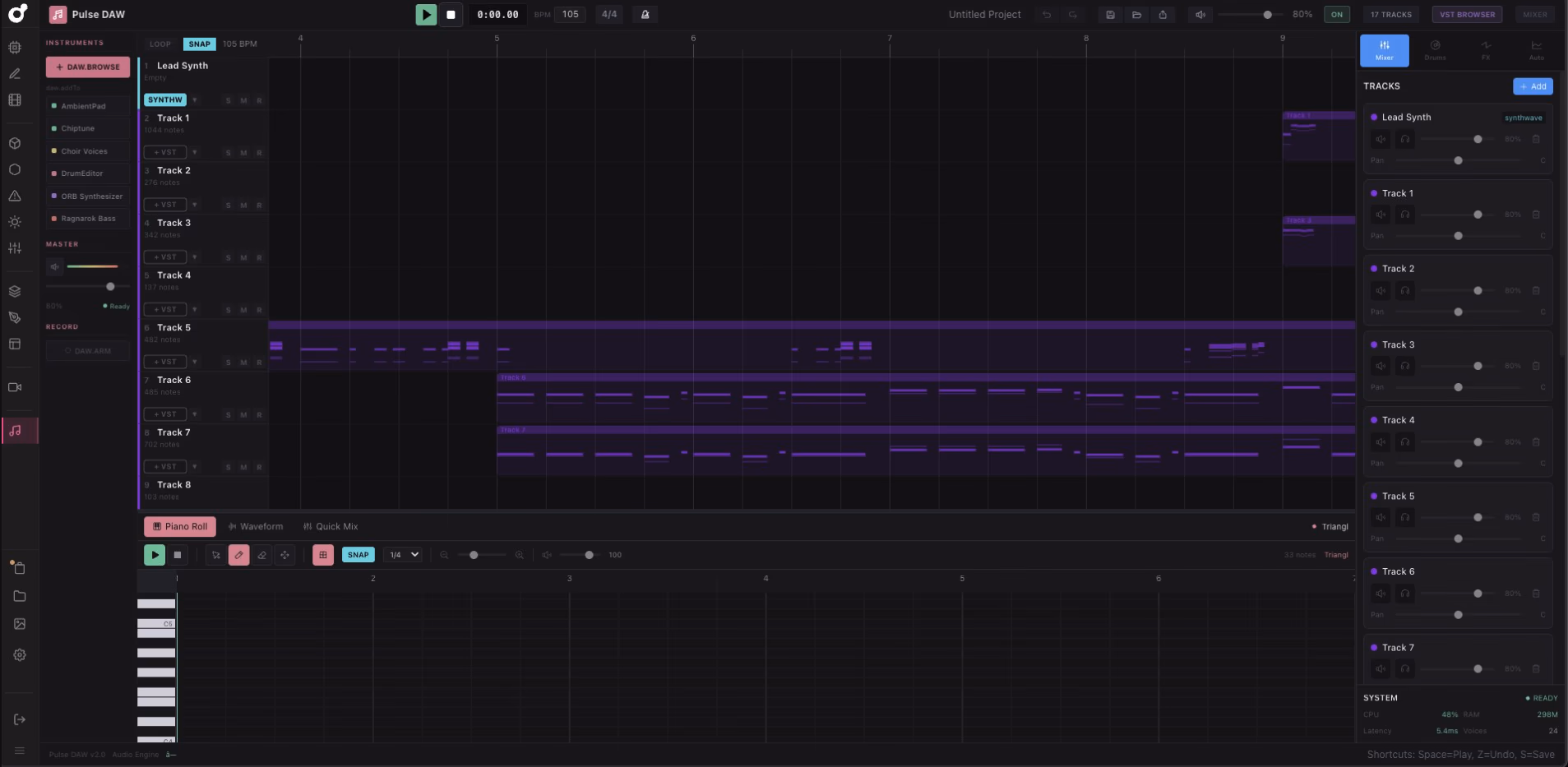This screenshot has width=1568, height=767.
Task: Click the MIXER button in the top bar
Action: 1534,14
